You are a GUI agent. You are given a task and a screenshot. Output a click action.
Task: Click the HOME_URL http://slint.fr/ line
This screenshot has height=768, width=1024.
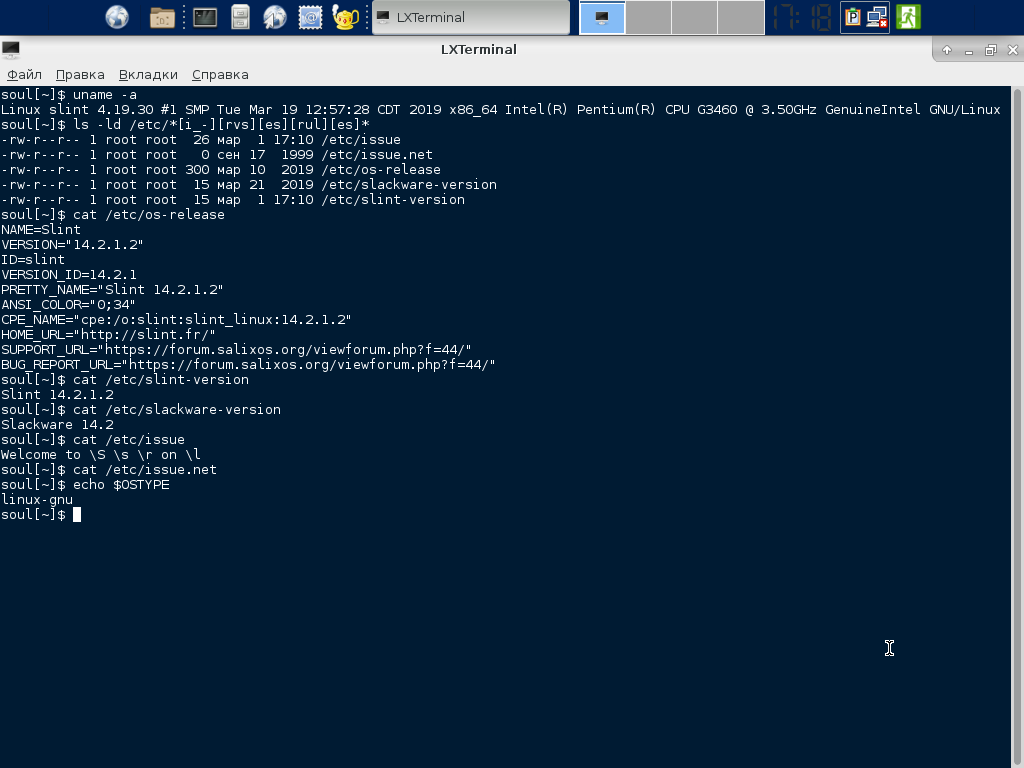pos(108,335)
